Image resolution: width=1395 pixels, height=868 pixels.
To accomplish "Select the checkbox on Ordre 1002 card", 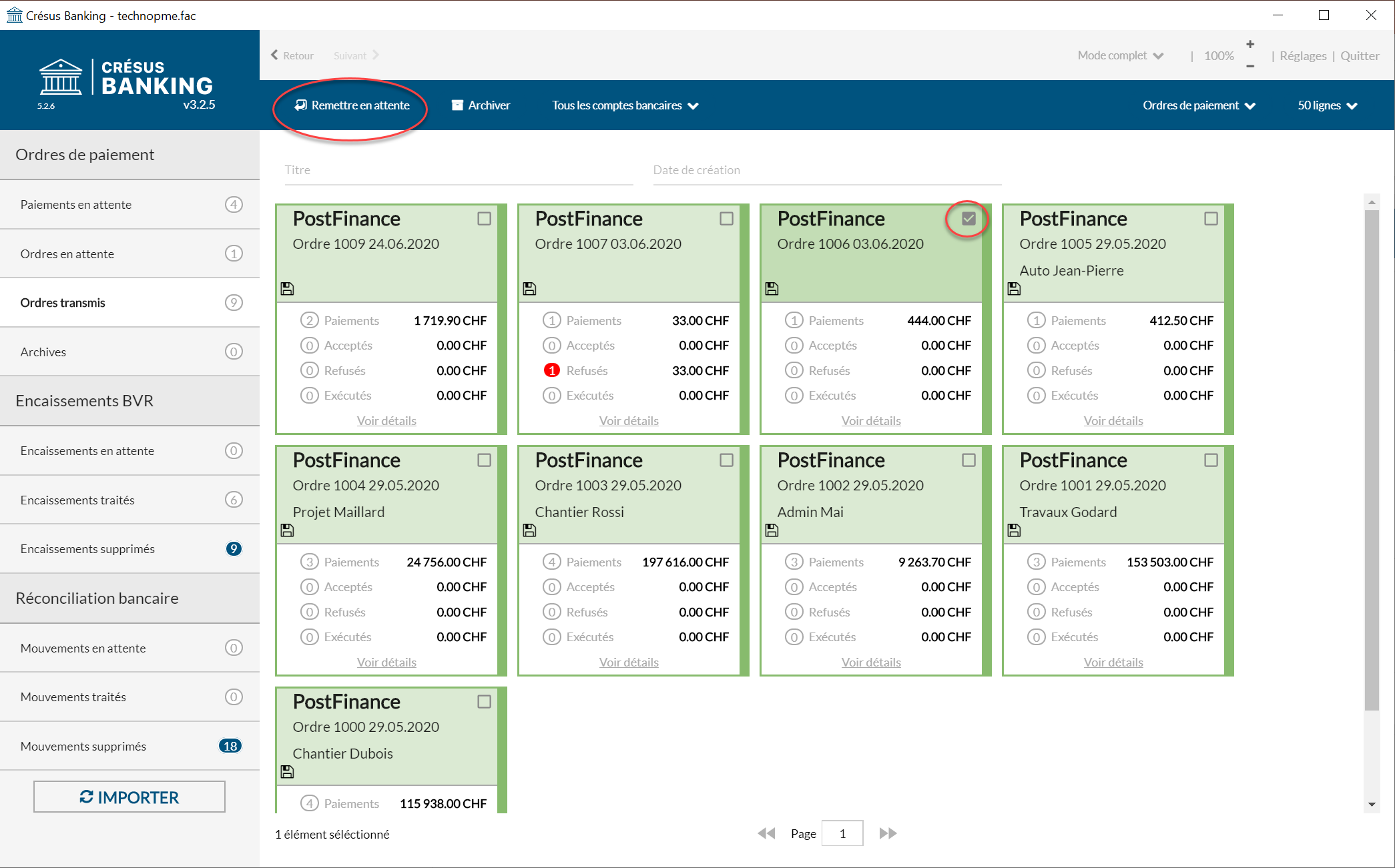I will click(x=969, y=460).
